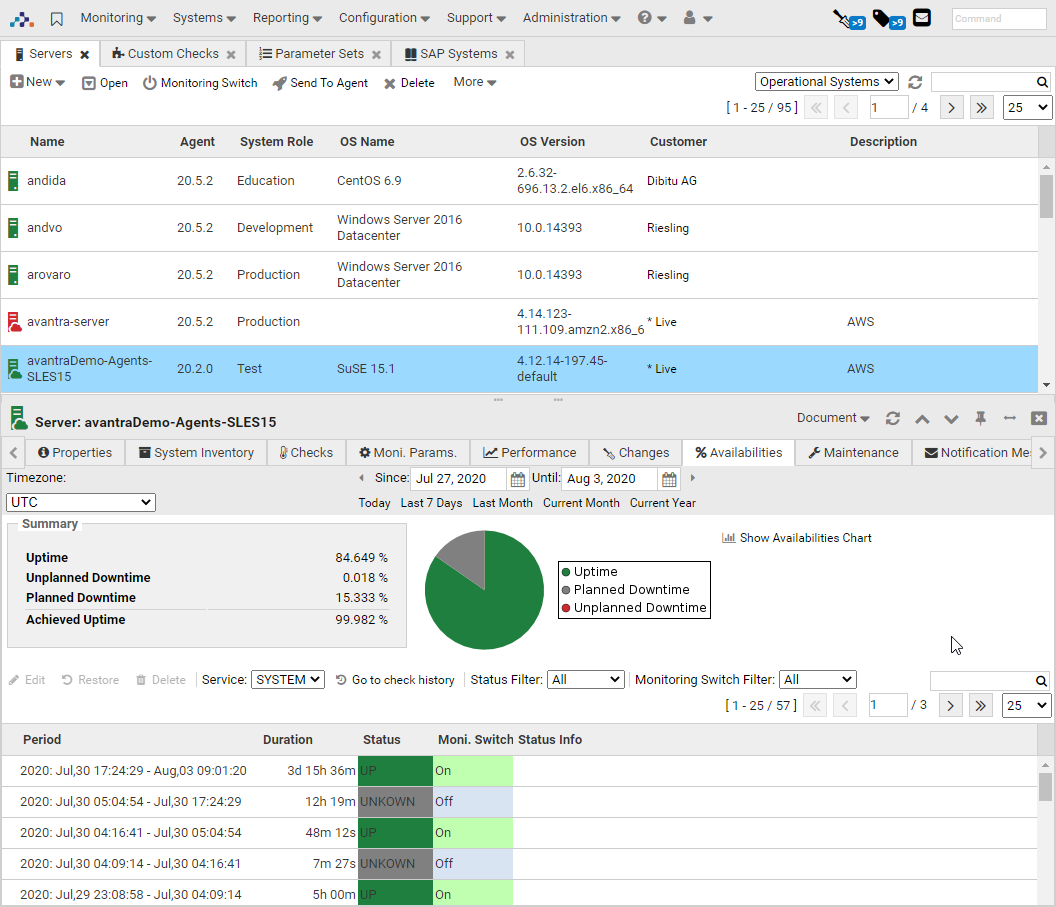Viewport: 1056px width, 907px height.
Task: Click Show Availabilities Chart link
Action: 797,538
